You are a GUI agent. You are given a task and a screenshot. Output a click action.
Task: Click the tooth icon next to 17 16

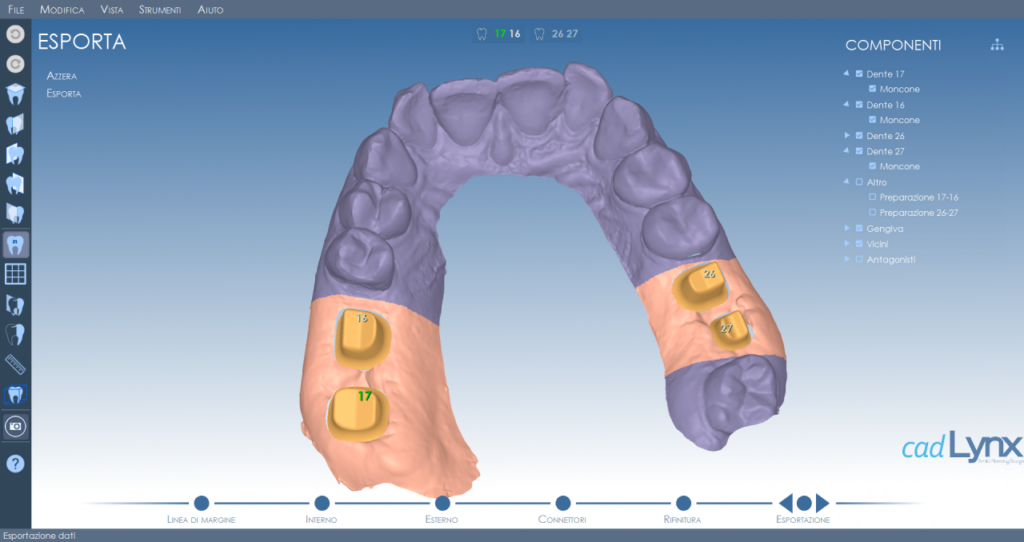[x=482, y=34]
